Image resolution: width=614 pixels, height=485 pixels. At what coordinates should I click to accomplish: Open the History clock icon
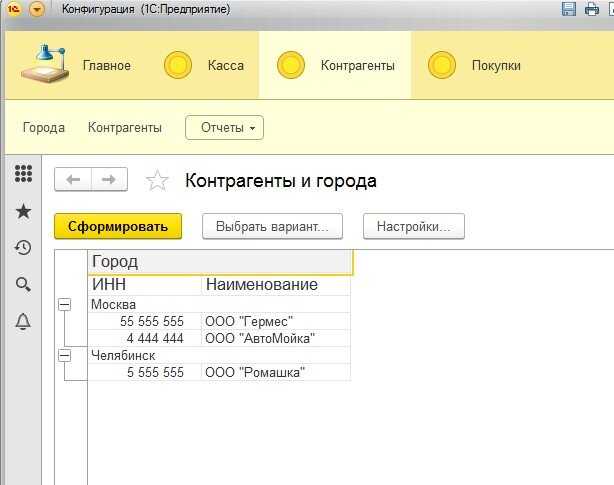click(23, 248)
